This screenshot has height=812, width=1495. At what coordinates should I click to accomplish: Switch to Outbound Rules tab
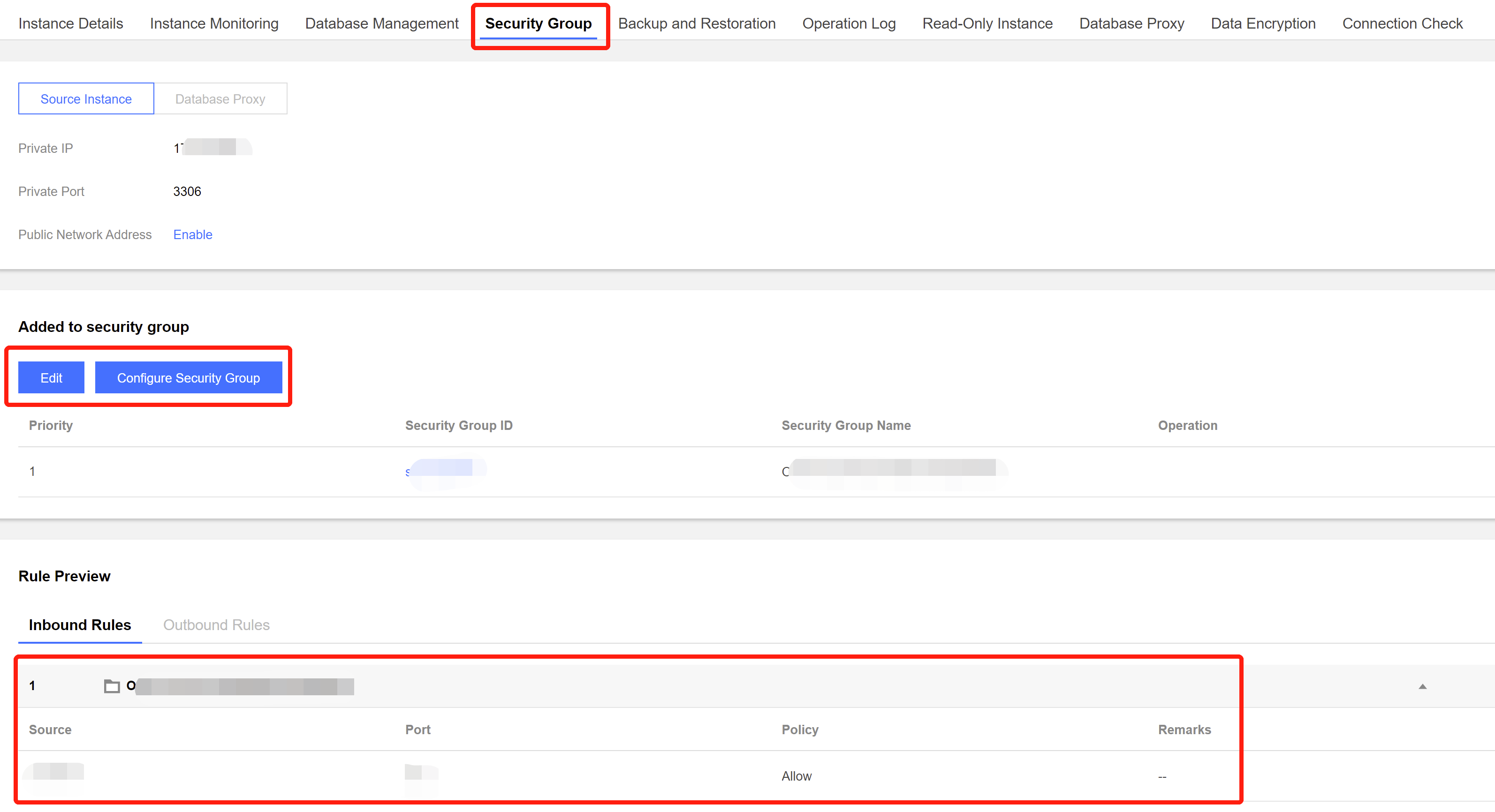(216, 624)
